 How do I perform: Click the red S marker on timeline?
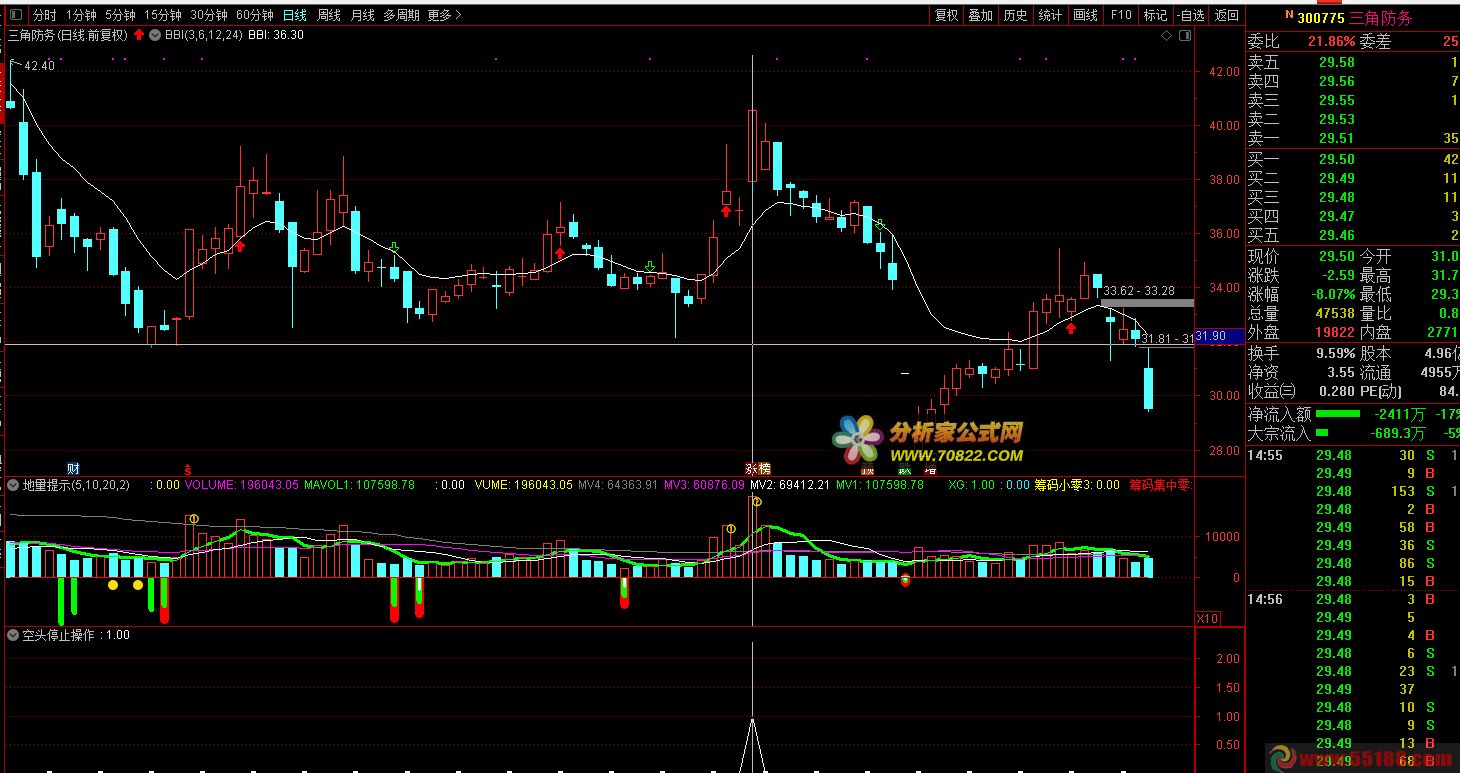(186, 468)
